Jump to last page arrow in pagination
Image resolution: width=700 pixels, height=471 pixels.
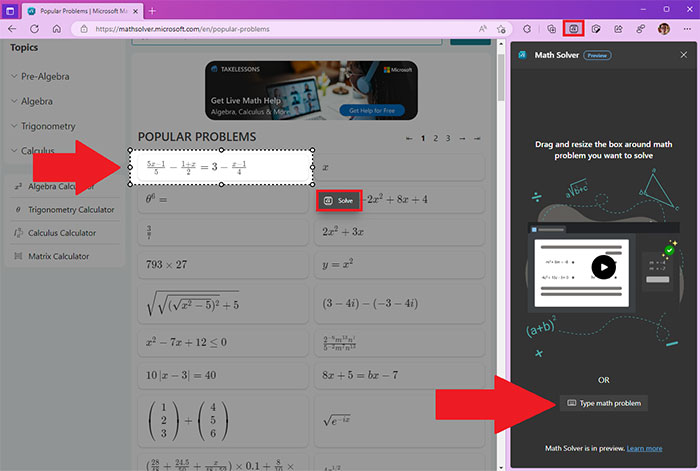point(477,138)
